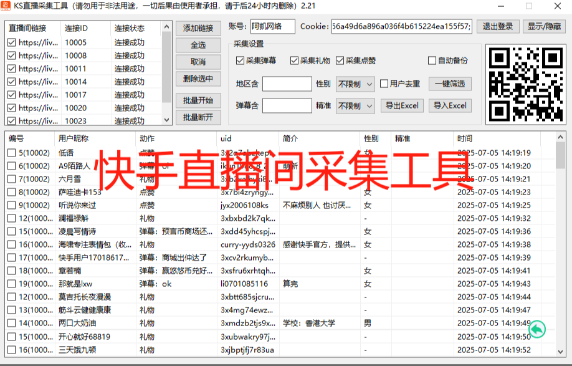Click the results table scrollbar thumb
This screenshot has height=366, width=572.
tap(561, 155)
